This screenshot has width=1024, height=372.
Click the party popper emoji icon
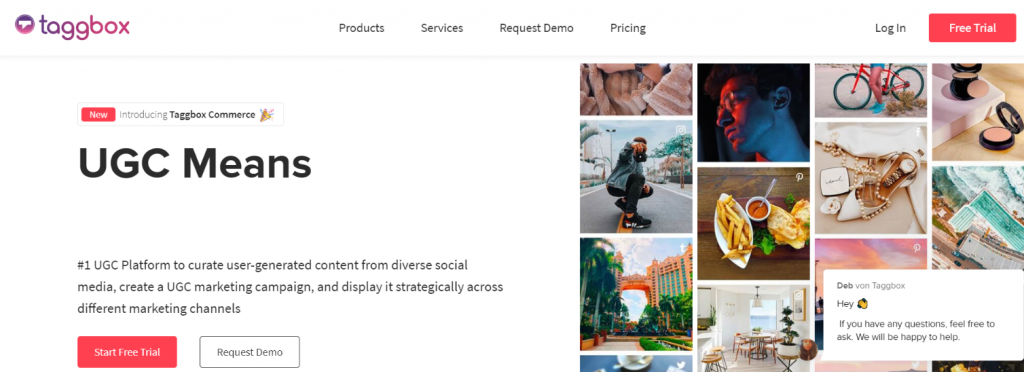point(266,115)
